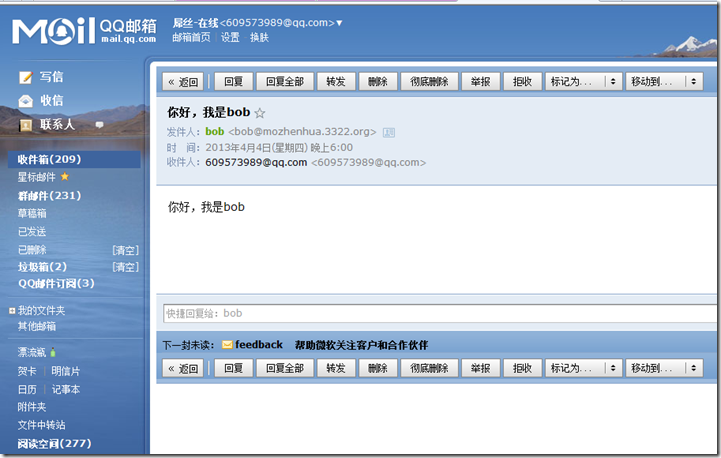Click 写信 compose label in sidebar
The image size is (721, 458).
51,77
